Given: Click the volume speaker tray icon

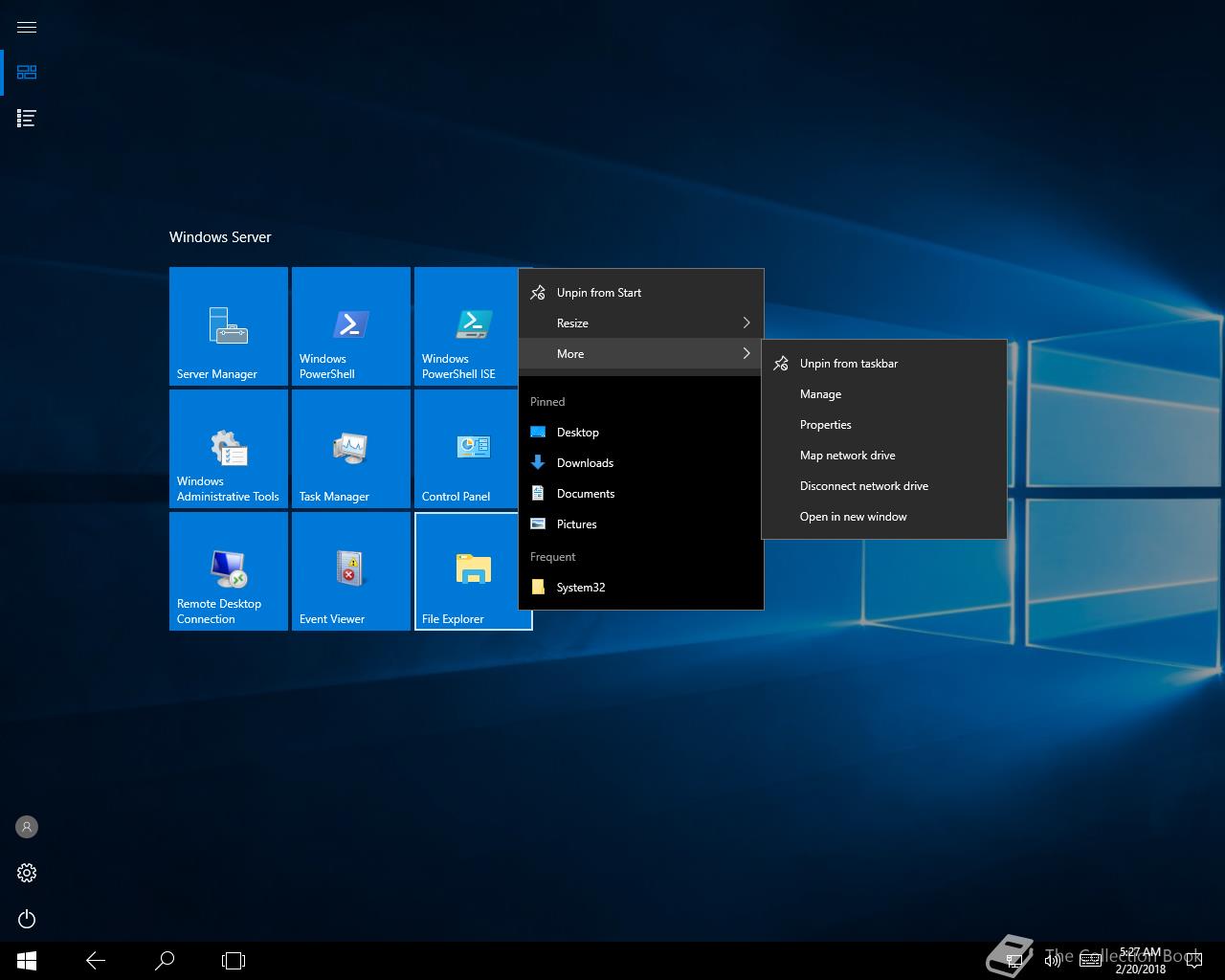Looking at the screenshot, I should 1052,961.
